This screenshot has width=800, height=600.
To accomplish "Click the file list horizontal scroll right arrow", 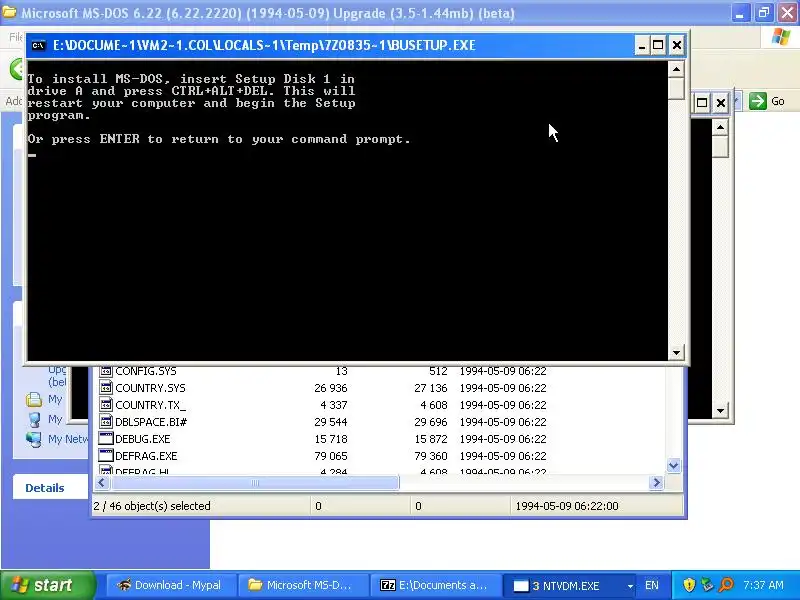I will (656, 483).
